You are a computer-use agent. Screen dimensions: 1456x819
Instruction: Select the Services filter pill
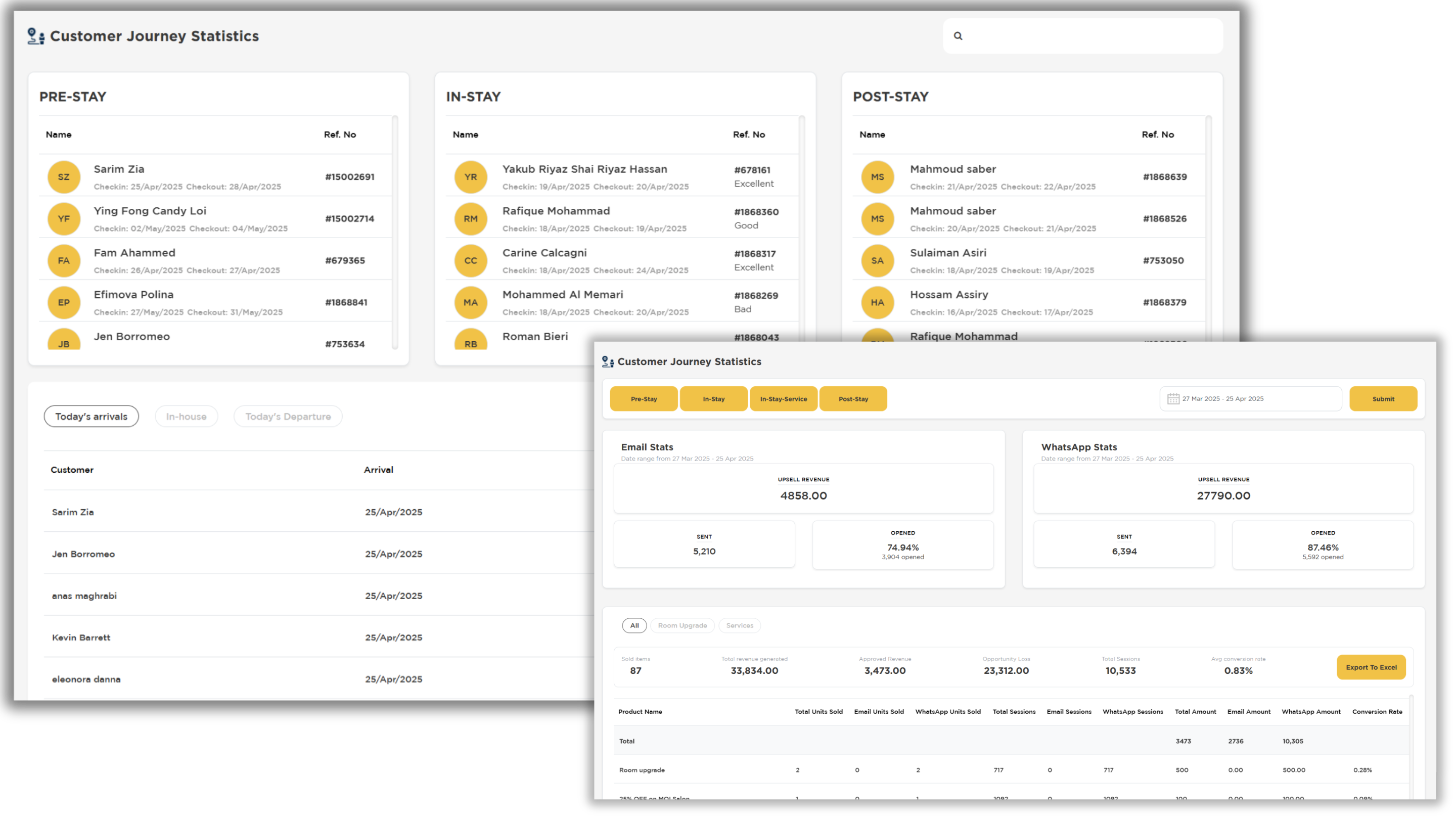tap(739, 625)
